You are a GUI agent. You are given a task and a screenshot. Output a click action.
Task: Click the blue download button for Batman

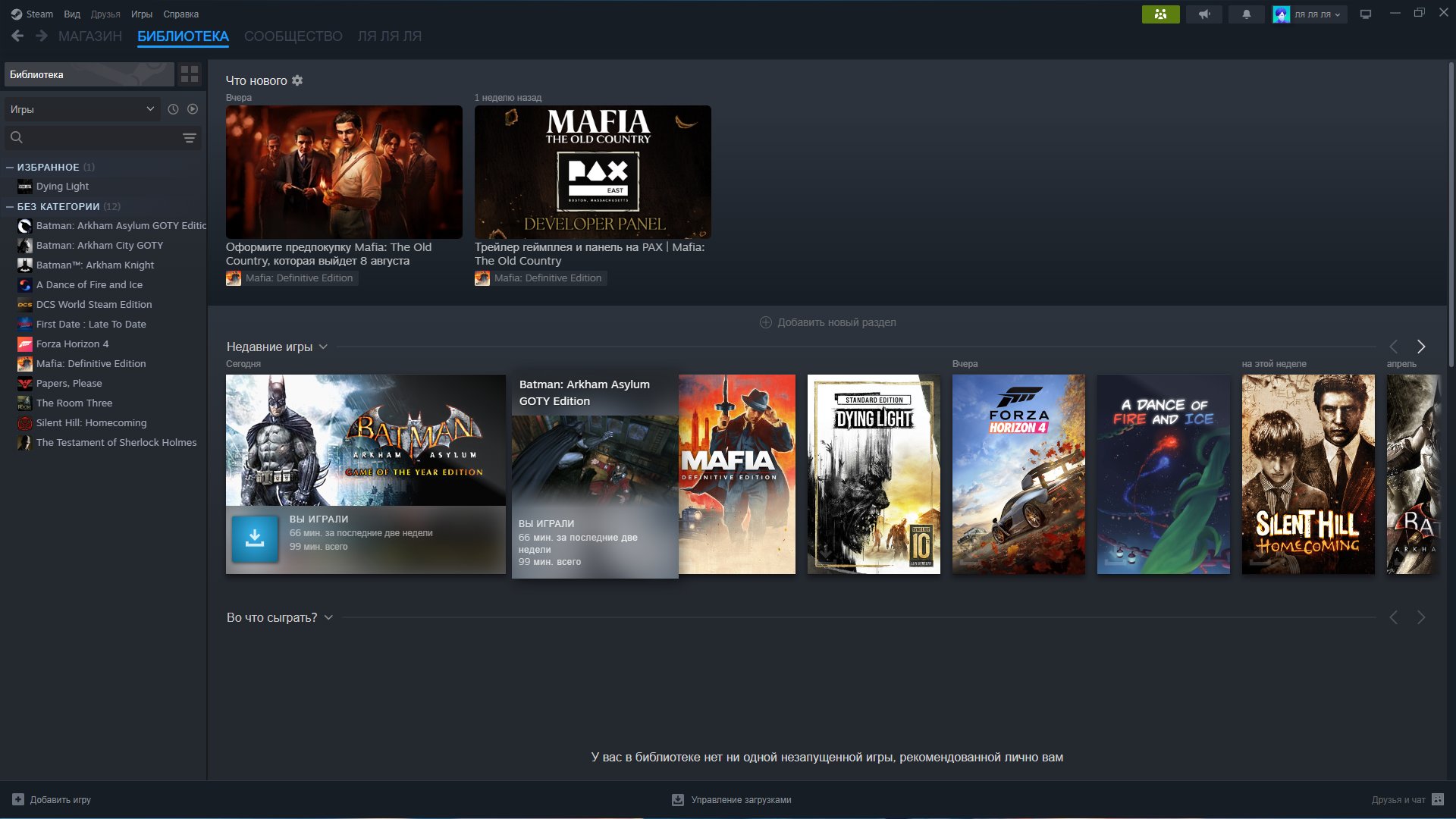255,538
